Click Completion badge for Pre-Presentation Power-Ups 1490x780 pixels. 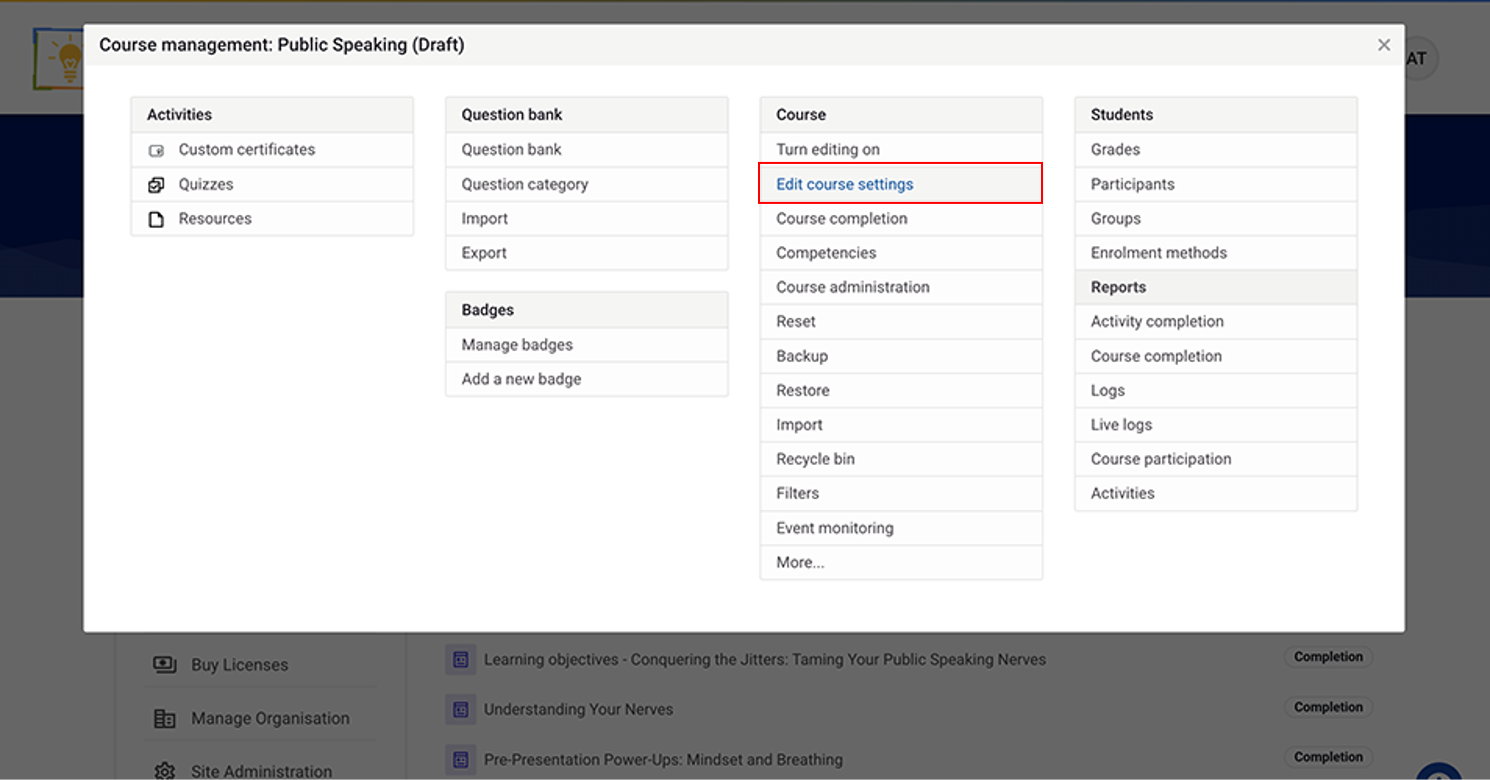pos(1328,757)
